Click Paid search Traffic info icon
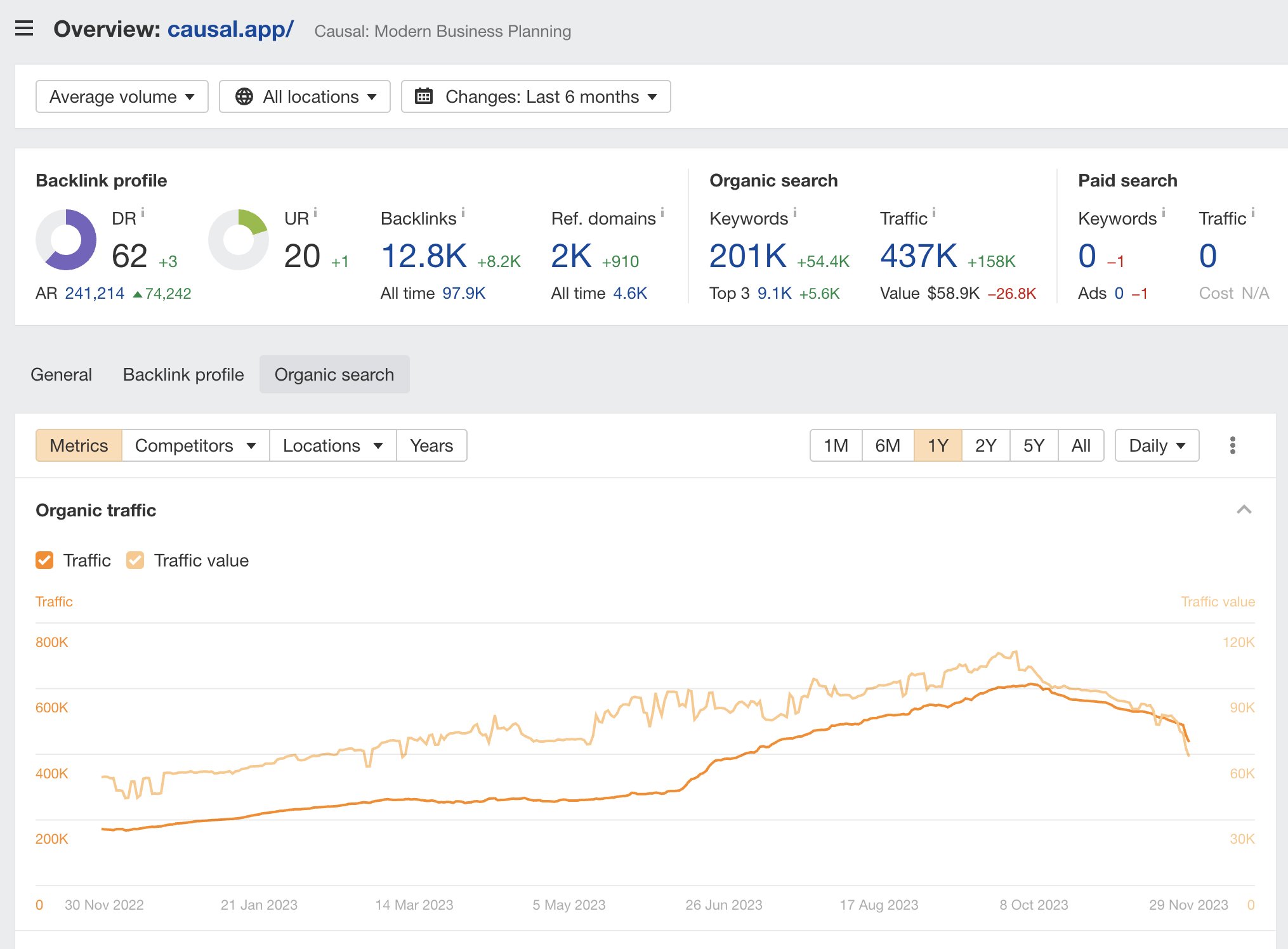The image size is (1288, 949). coord(1253,212)
